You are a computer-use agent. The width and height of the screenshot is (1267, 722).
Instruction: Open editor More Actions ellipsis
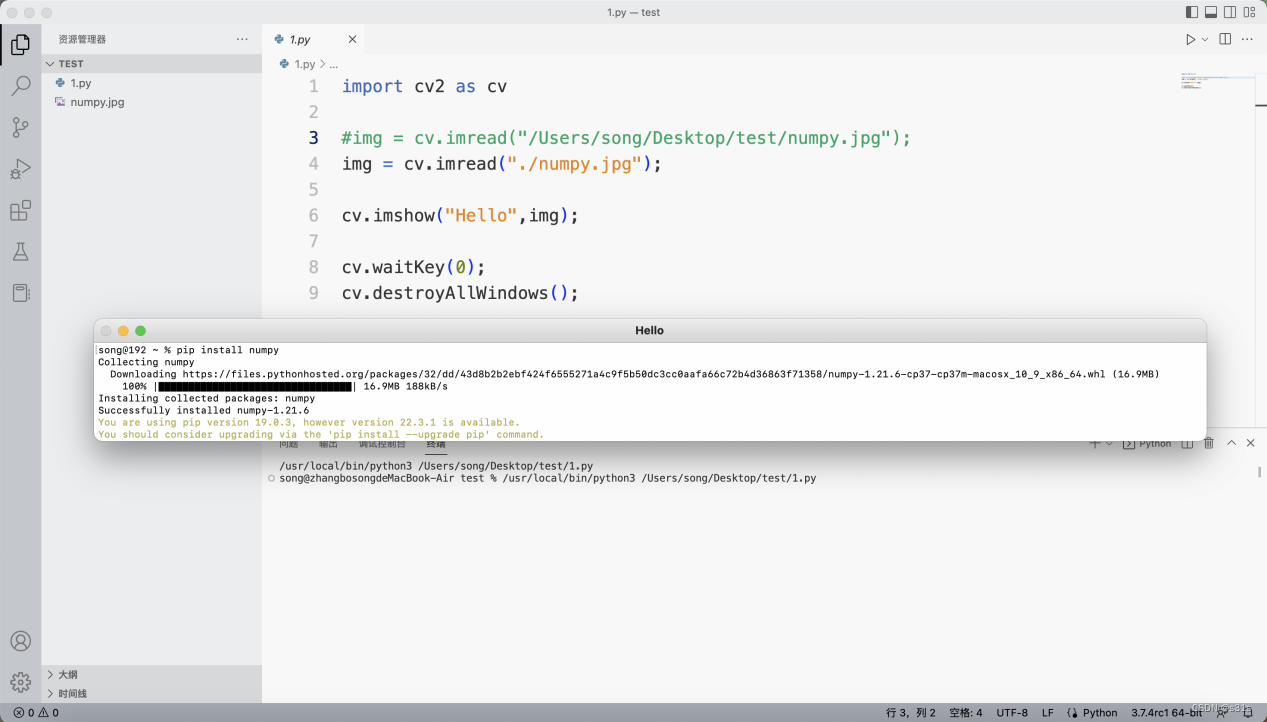tap(1247, 39)
